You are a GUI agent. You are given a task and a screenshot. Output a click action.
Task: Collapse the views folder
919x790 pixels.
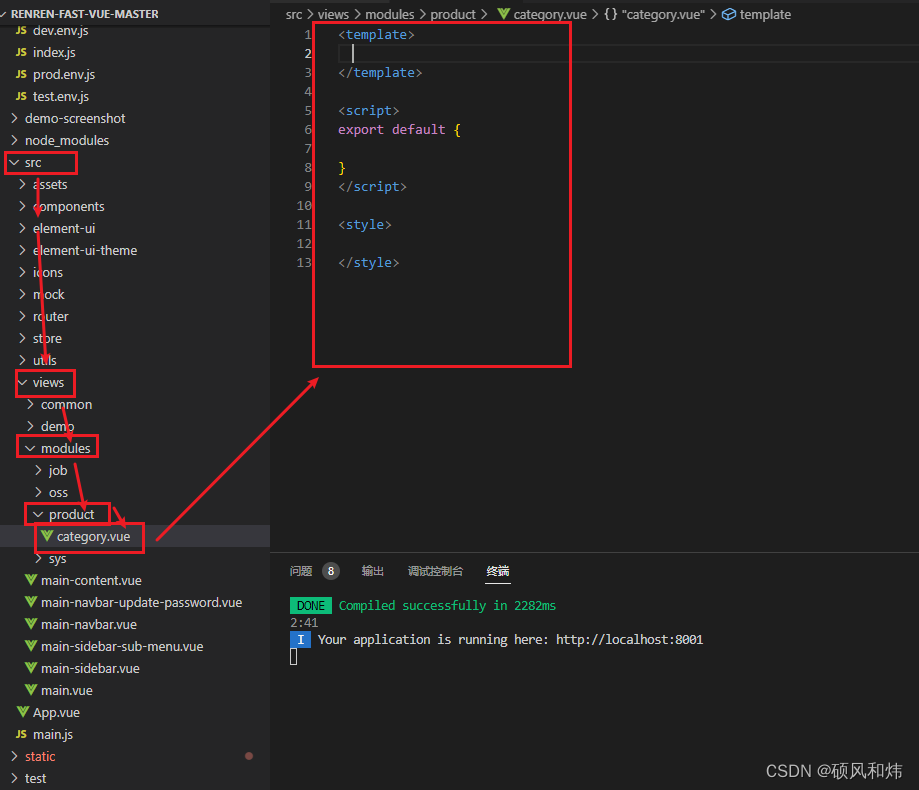pos(23,383)
